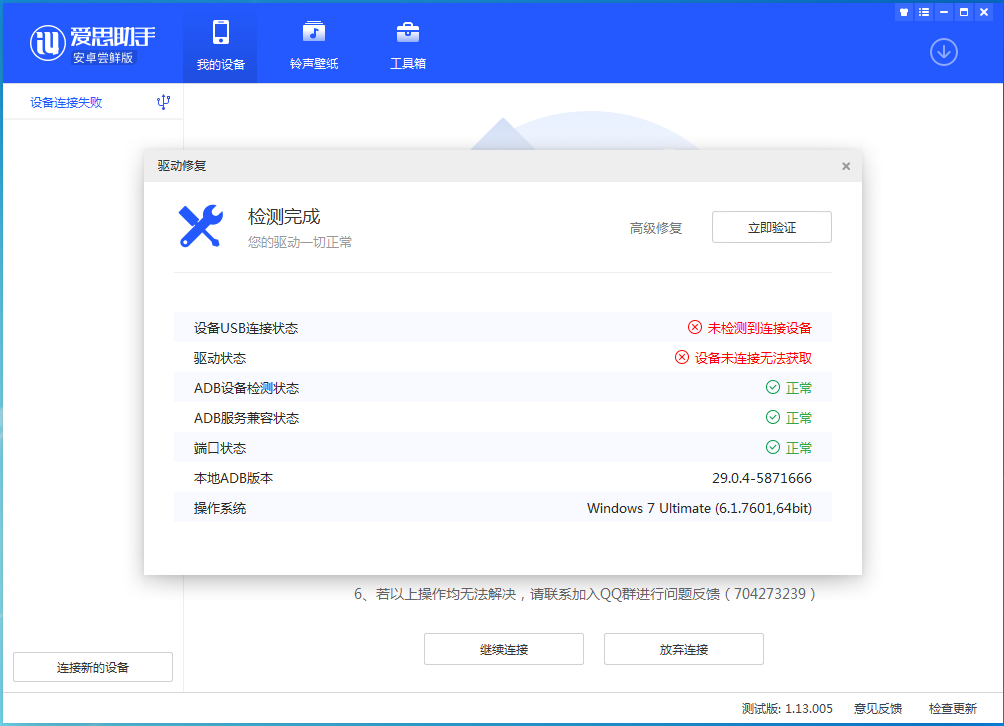Click the USB icon beside 设备连接失败
This screenshot has width=1004, height=726.
[163, 101]
